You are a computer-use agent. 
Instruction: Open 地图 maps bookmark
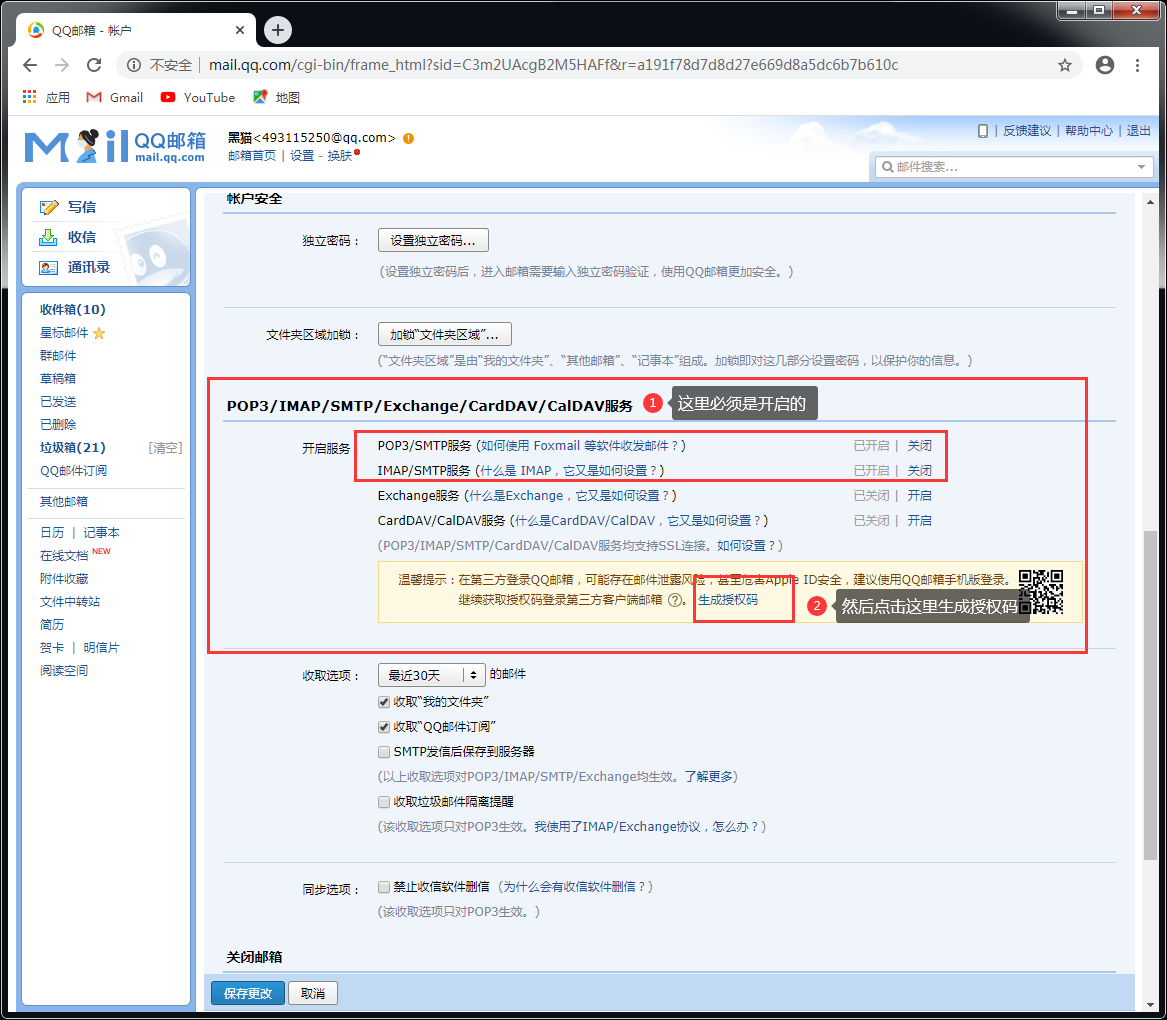(x=277, y=98)
